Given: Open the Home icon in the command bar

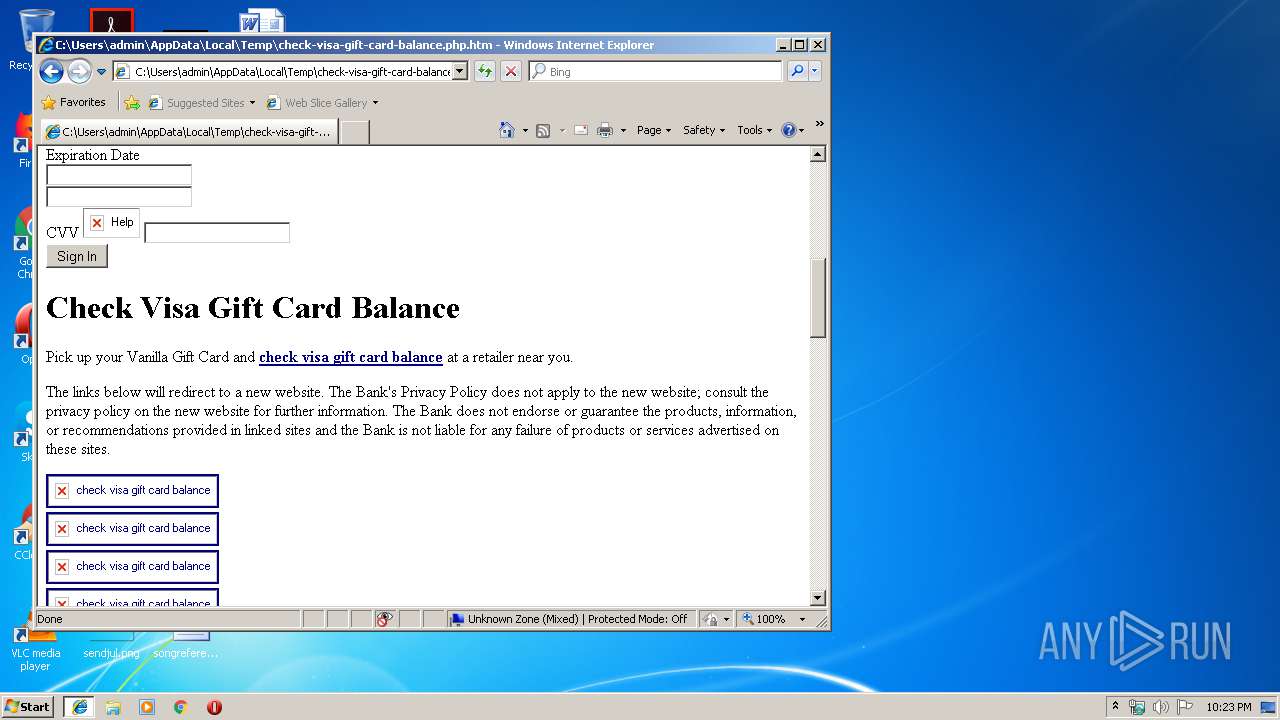Looking at the screenshot, I should coord(507,130).
